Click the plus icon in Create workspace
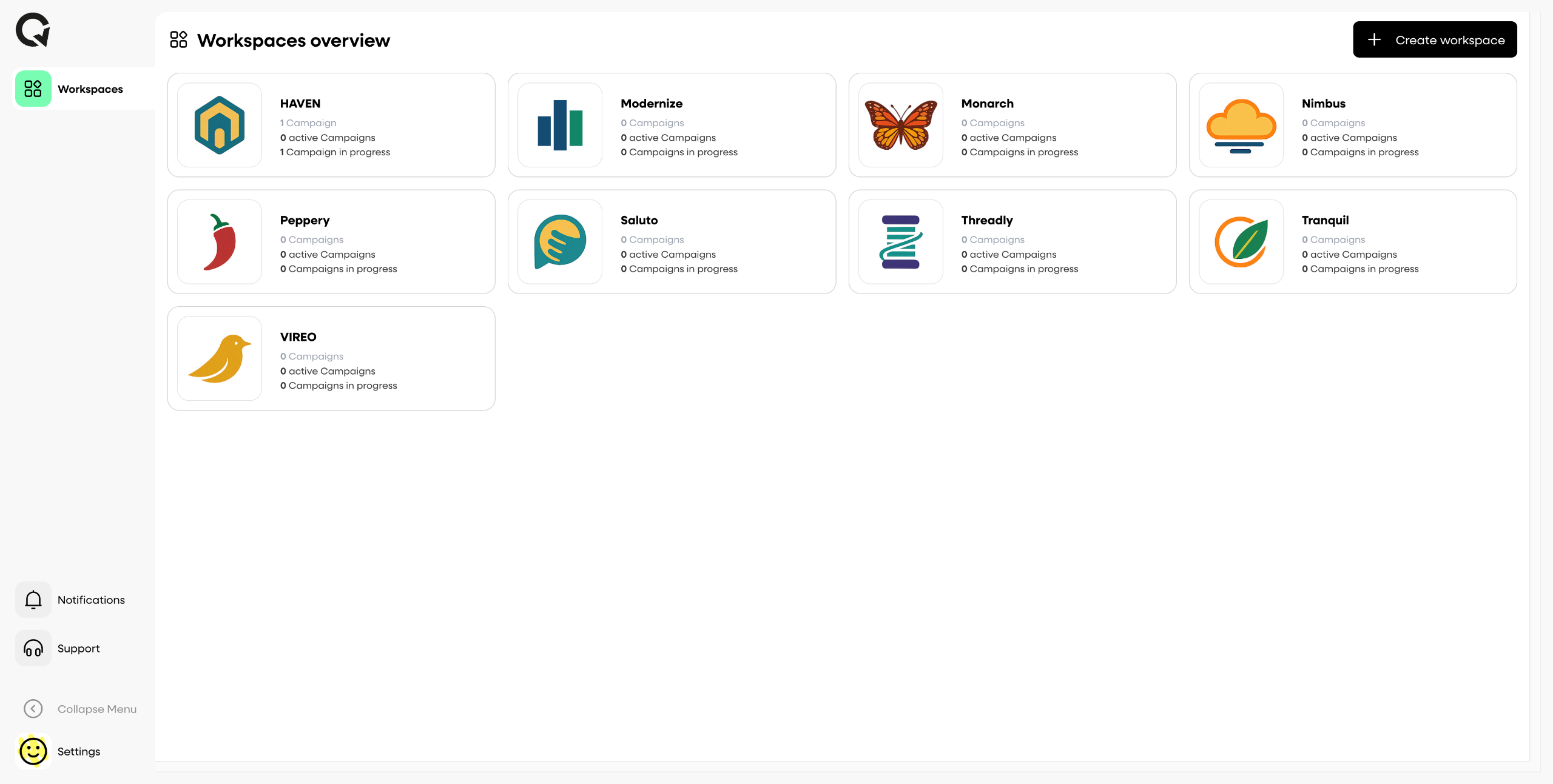 tap(1375, 39)
